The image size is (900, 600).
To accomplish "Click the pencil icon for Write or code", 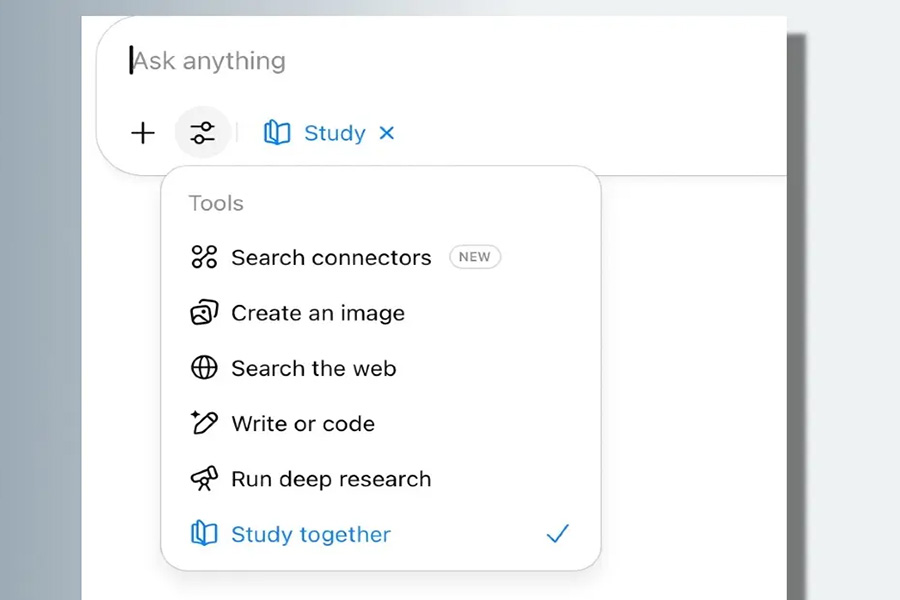I will click(x=204, y=423).
